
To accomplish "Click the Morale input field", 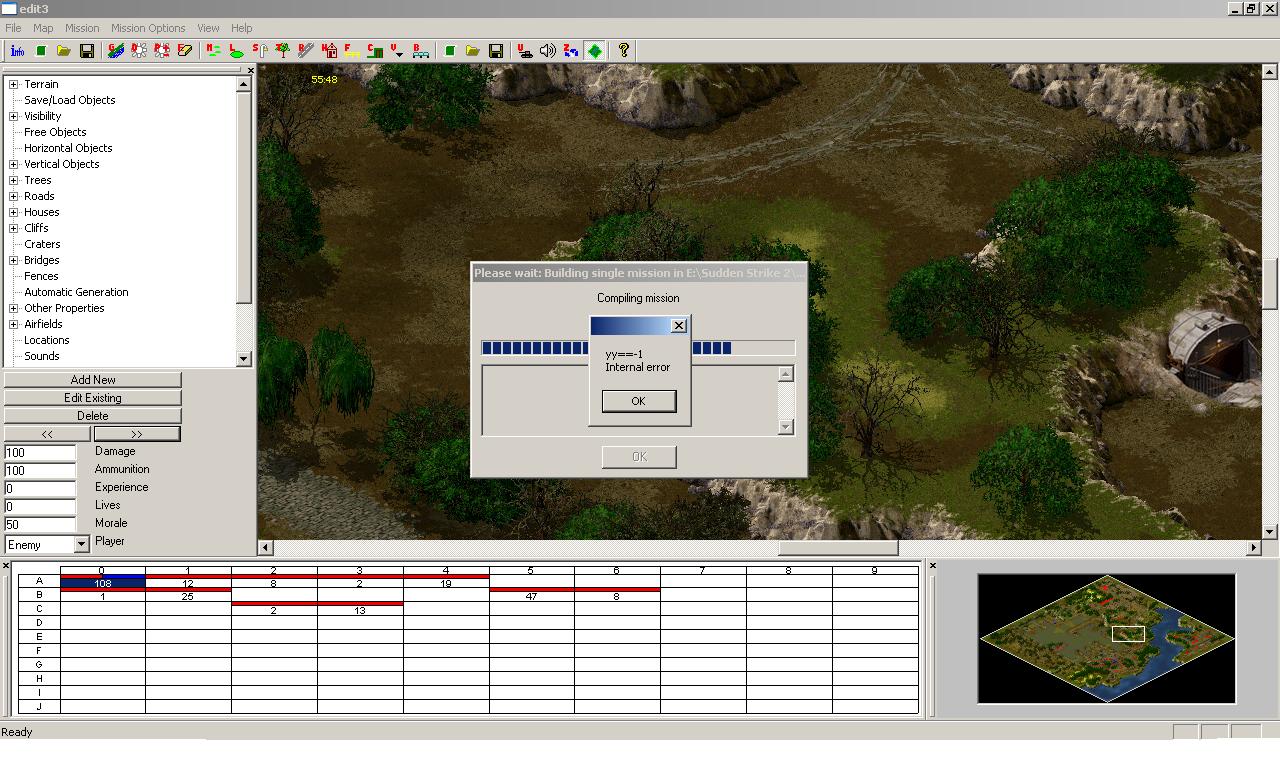I will coord(40,524).
